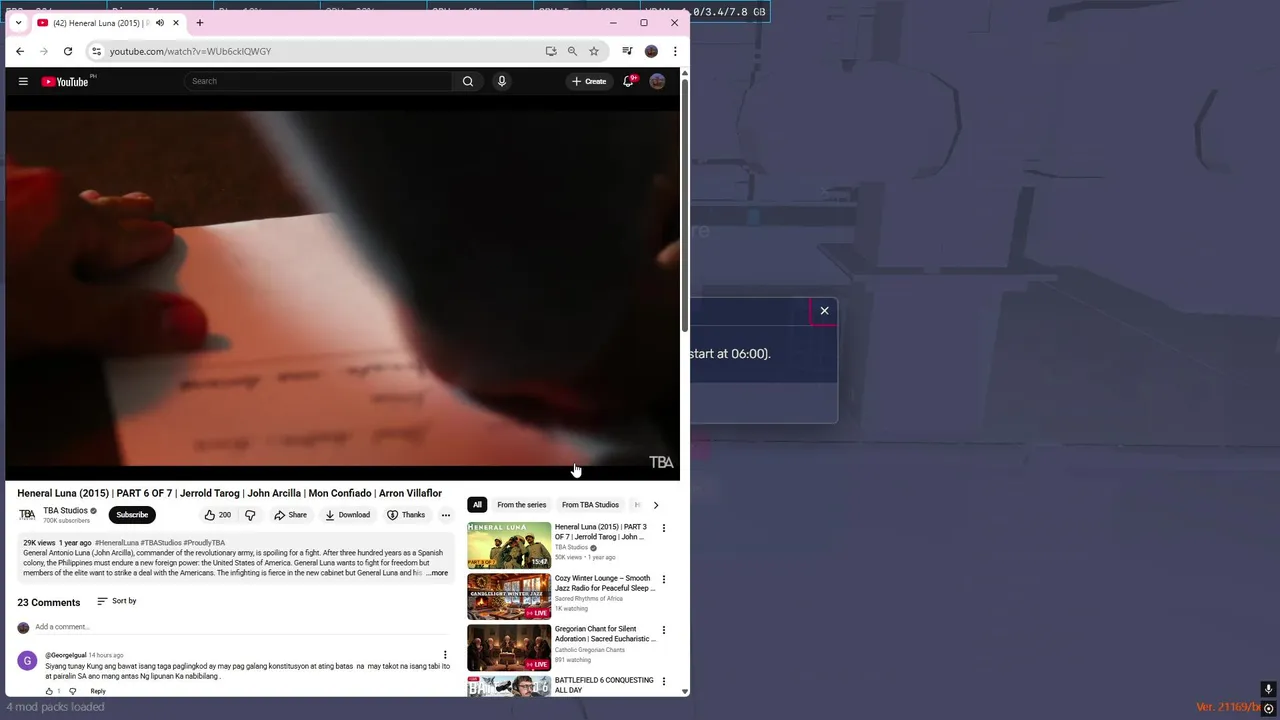Click the microphone icon at screen bottom-right
The image size is (1280, 720).
[1268, 689]
